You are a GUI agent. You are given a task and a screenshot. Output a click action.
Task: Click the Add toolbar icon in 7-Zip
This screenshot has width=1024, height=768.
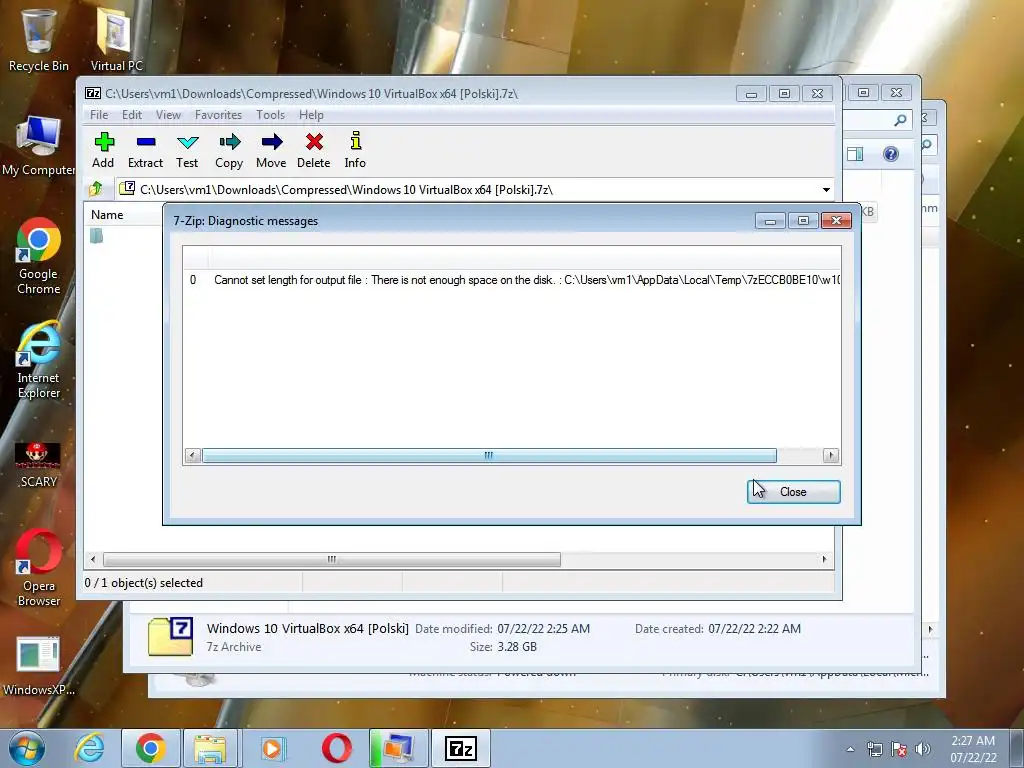click(103, 151)
